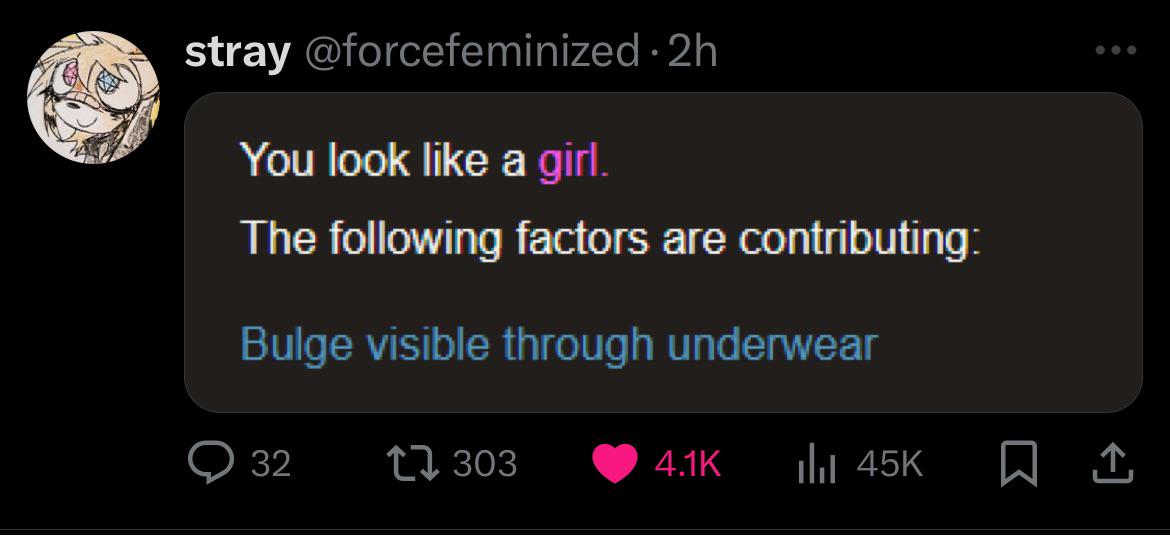Click the 4.1K likes count

coord(688,463)
